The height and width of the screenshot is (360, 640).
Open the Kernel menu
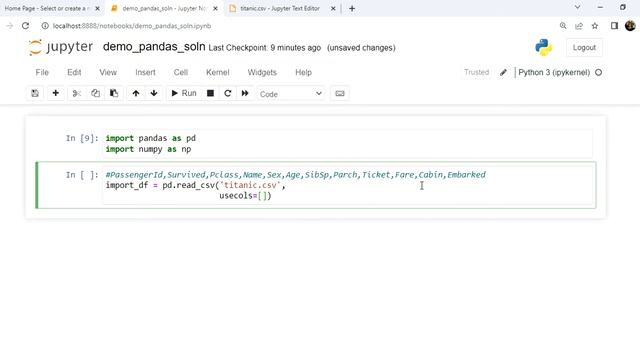tap(218, 72)
